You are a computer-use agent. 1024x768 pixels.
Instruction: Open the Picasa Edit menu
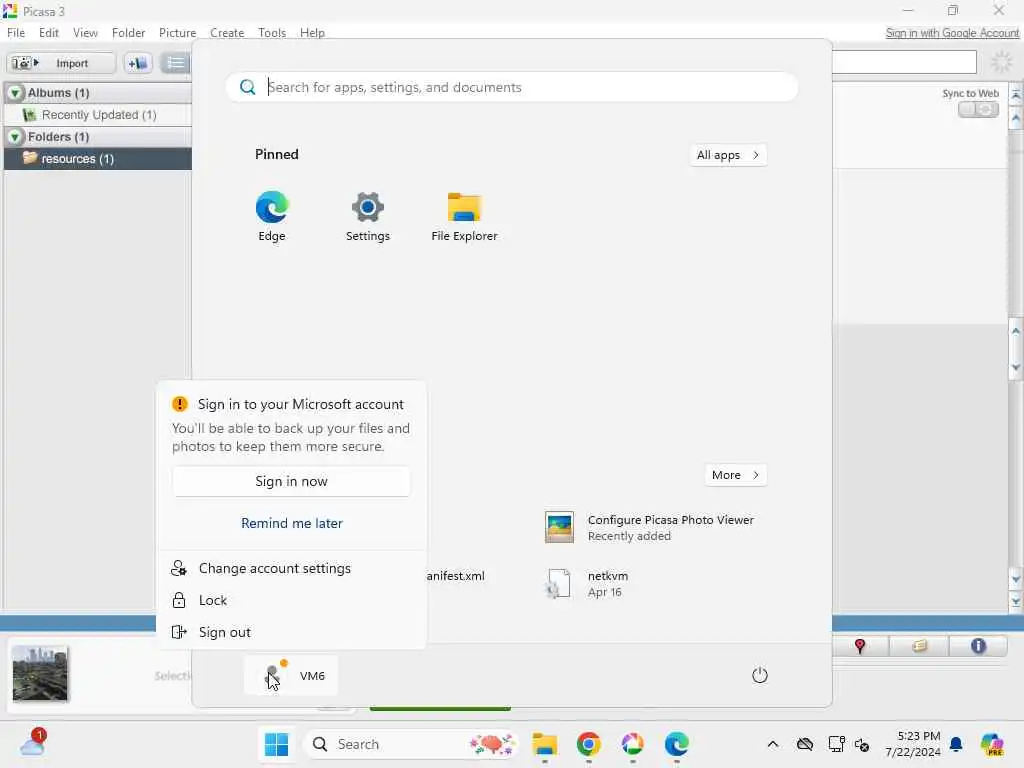tap(48, 33)
